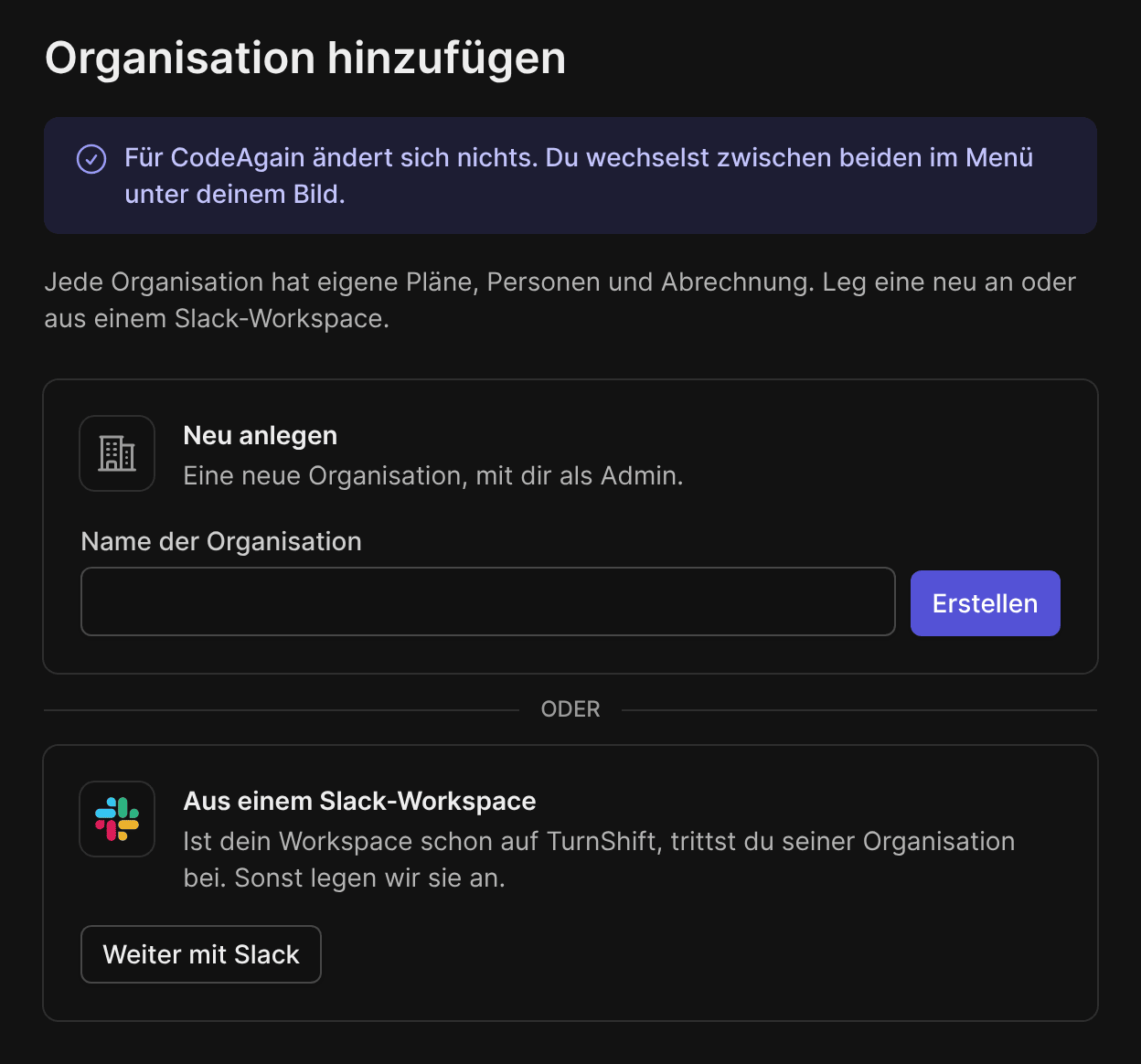The width and height of the screenshot is (1141, 1064).
Task: Click the checkmark icon in the info banner
Action: point(91,159)
